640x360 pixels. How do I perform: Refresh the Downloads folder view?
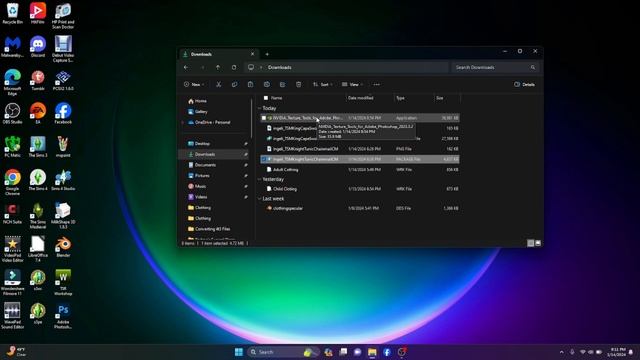tap(234, 67)
